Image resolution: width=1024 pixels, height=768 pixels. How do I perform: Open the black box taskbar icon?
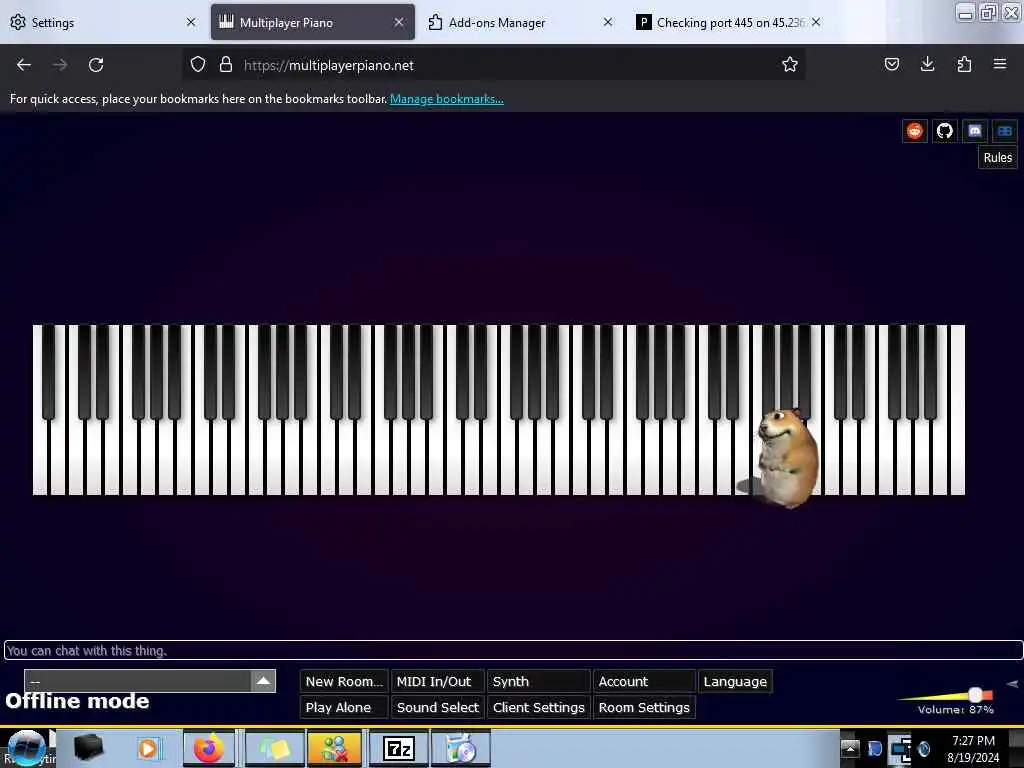[x=88, y=748]
